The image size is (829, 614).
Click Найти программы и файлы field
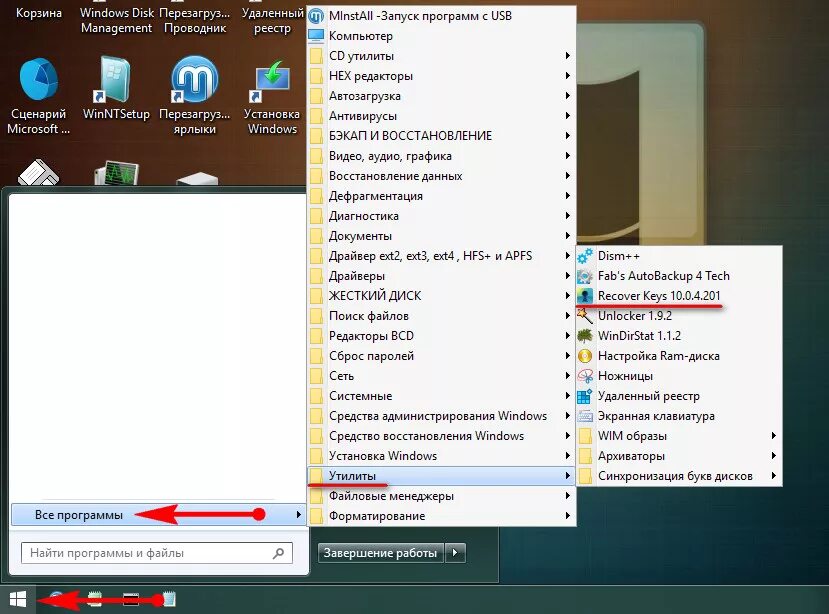click(x=157, y=553)
